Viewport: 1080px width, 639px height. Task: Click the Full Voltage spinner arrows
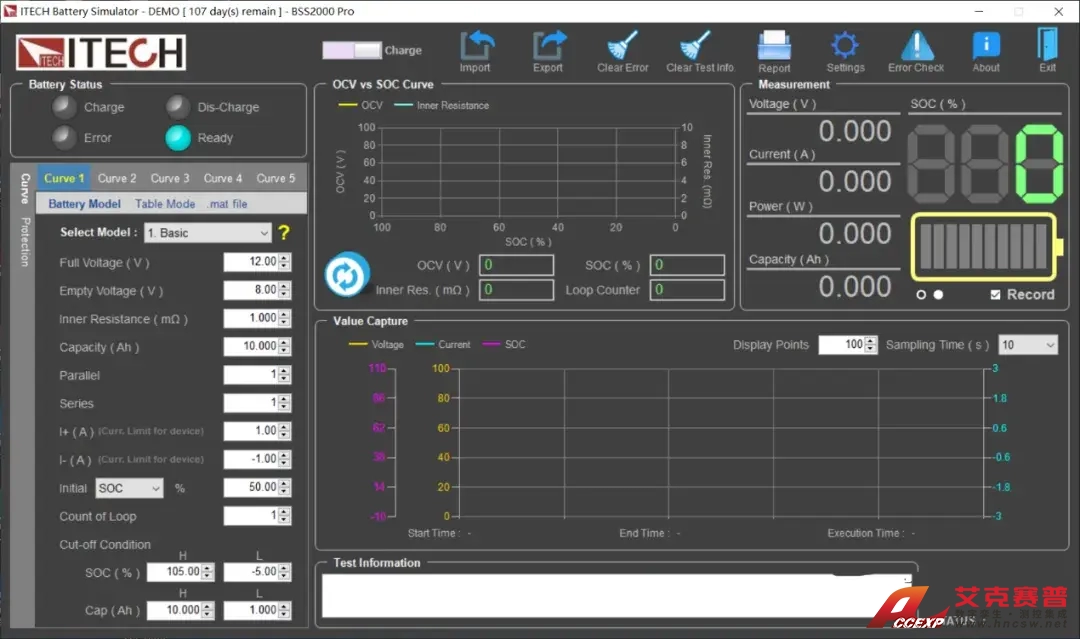(284, 262)
